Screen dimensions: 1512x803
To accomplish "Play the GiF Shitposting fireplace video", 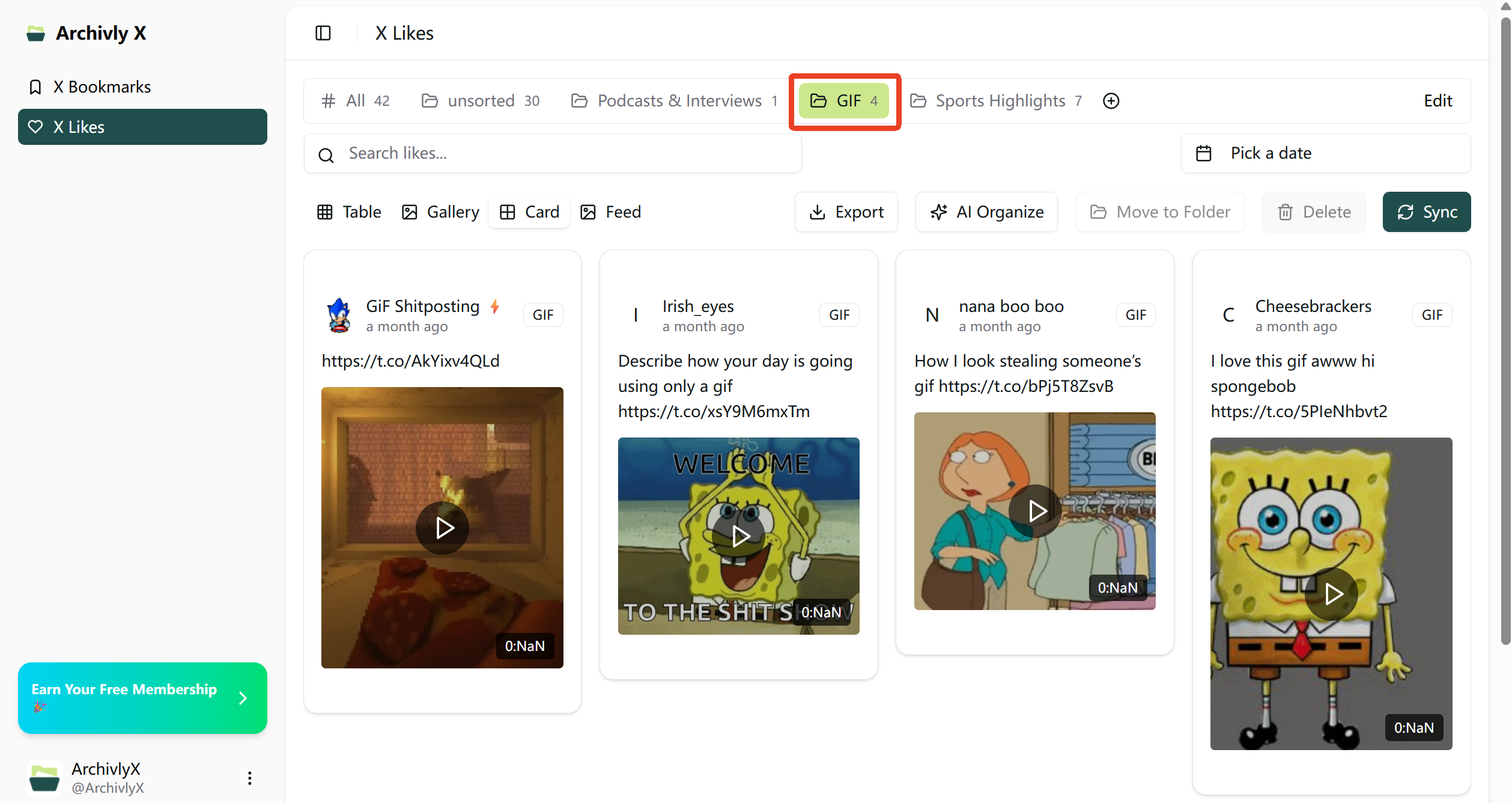I will (442, 528).
